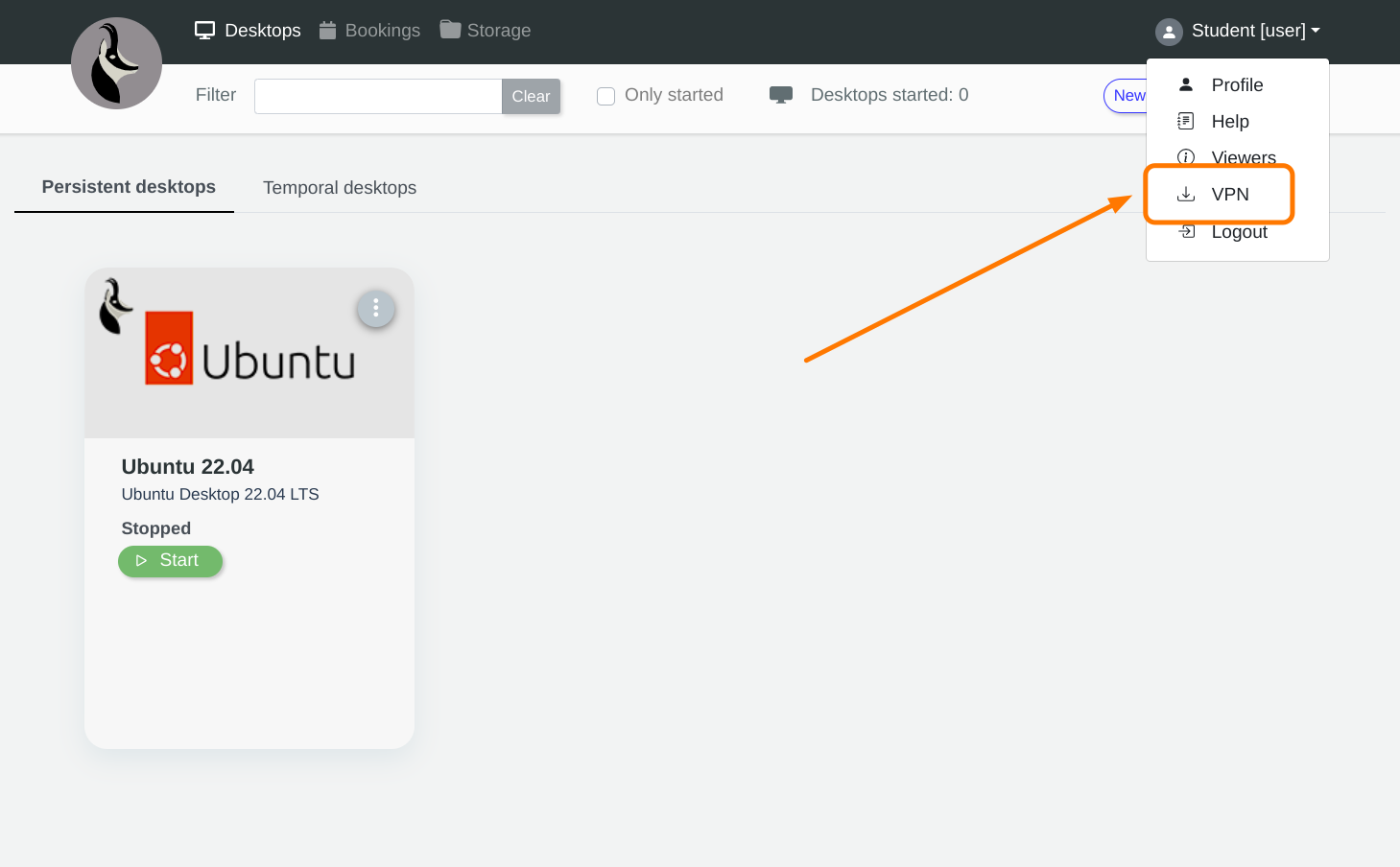Viewport: 1400px width, 867px height.
Task: Click the user avatar icon in header
Action: click(1168, 32)
